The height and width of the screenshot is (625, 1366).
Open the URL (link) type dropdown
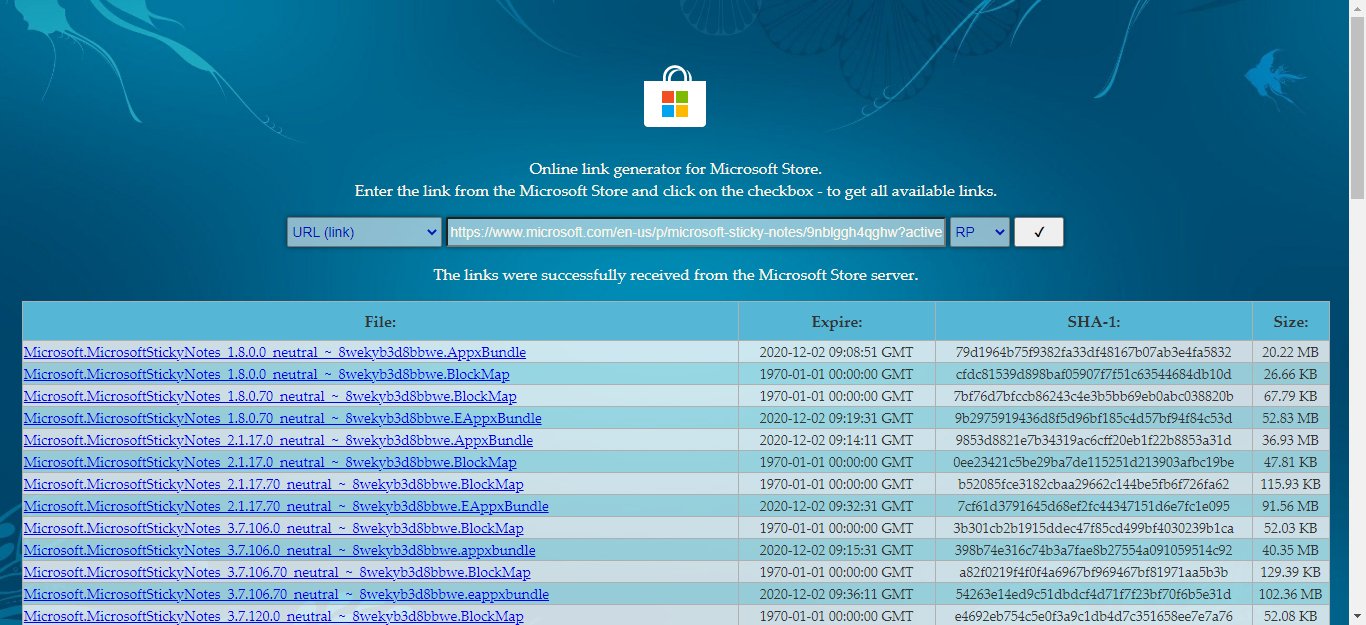[x=364, y=232]
